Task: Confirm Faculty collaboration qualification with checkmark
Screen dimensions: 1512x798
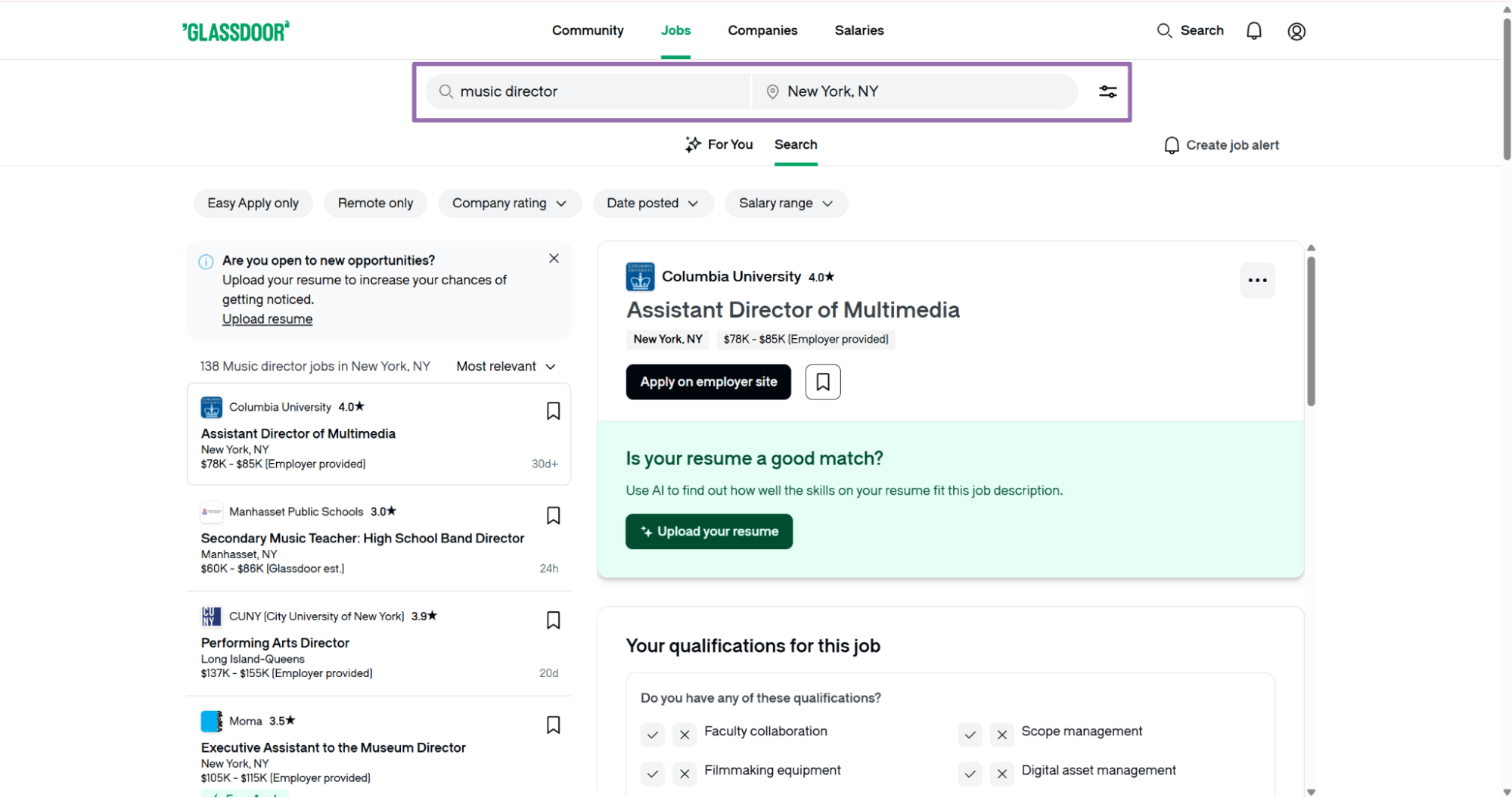Action: tap(653, 734)
